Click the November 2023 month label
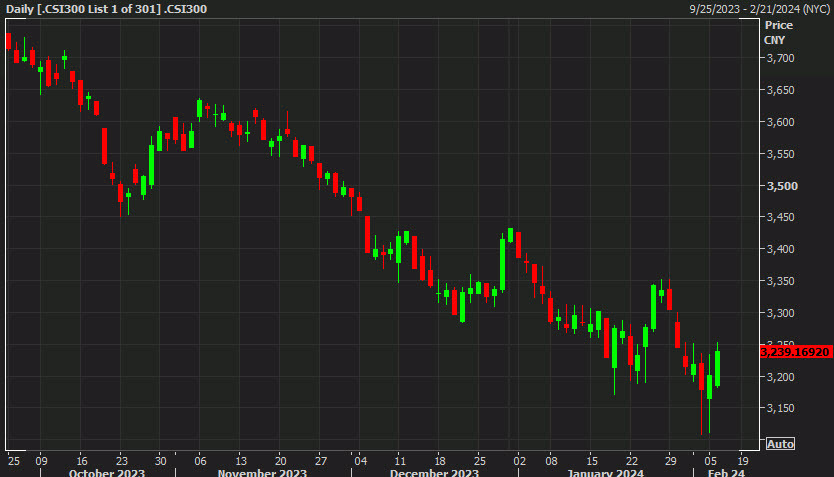 click(262, 472)
